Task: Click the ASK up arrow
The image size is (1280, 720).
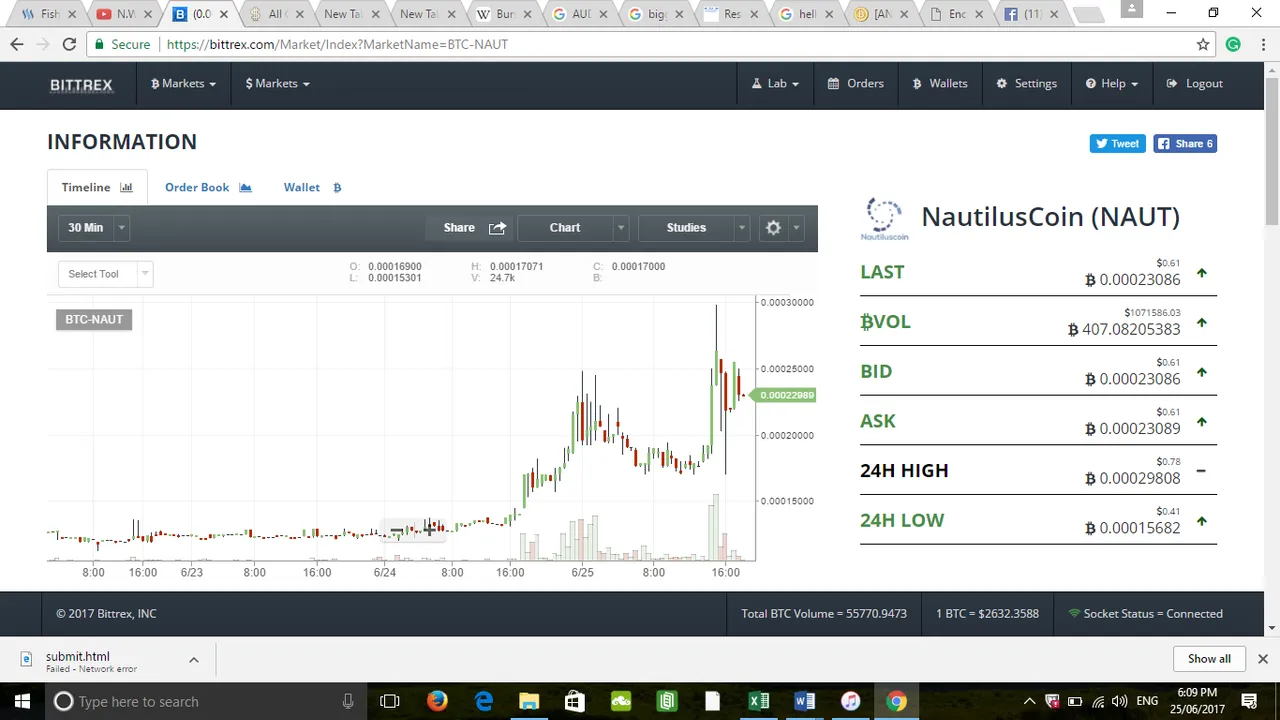Action: 1201,422
